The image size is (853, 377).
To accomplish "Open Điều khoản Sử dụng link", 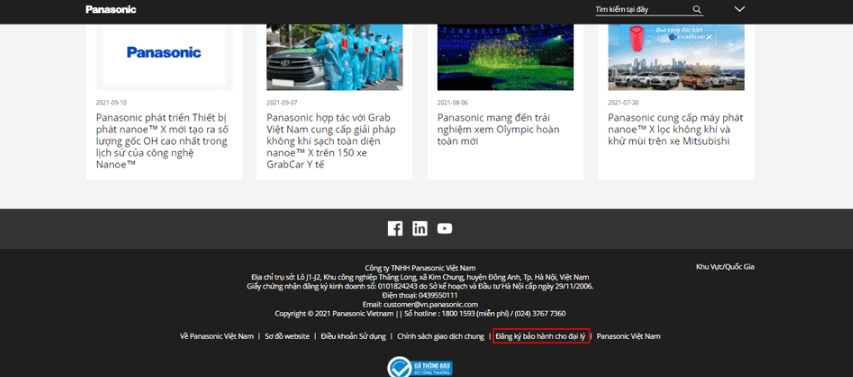I will tap(353, 336).
